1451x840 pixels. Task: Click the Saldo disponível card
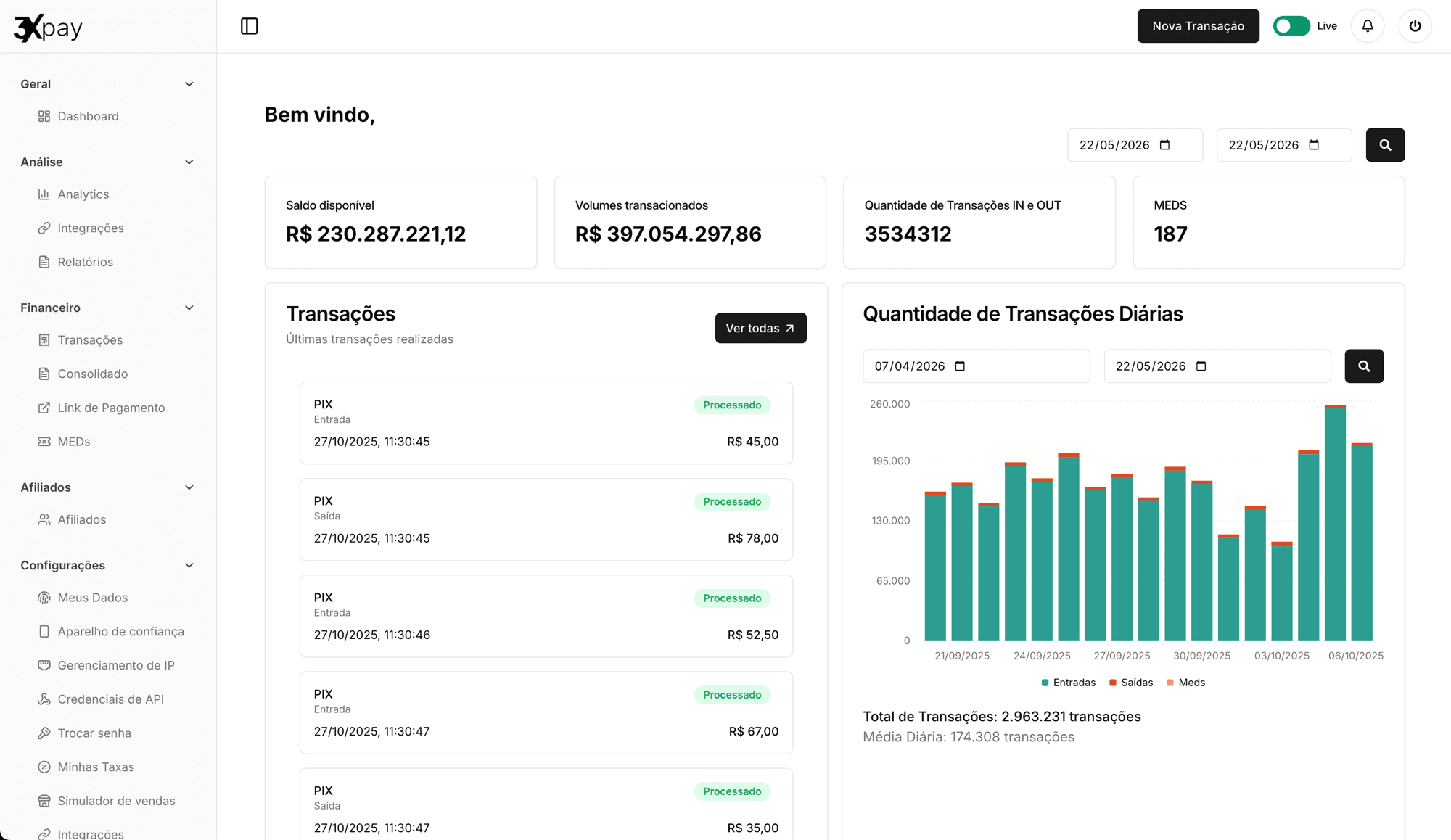click(400, 222)
